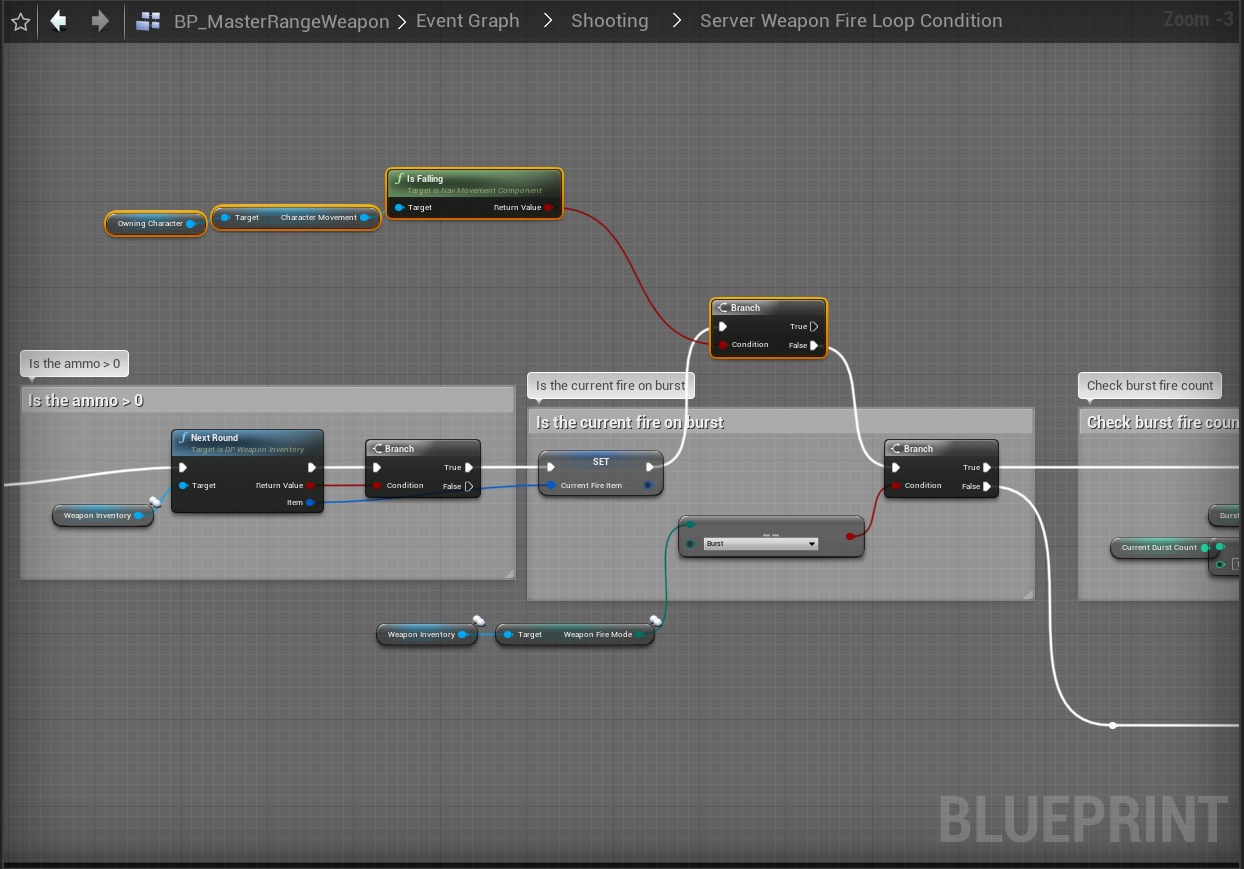Click True pin on Branch in burst comment box
Viewport: 1244px width, 869px height.
(987, 467)
